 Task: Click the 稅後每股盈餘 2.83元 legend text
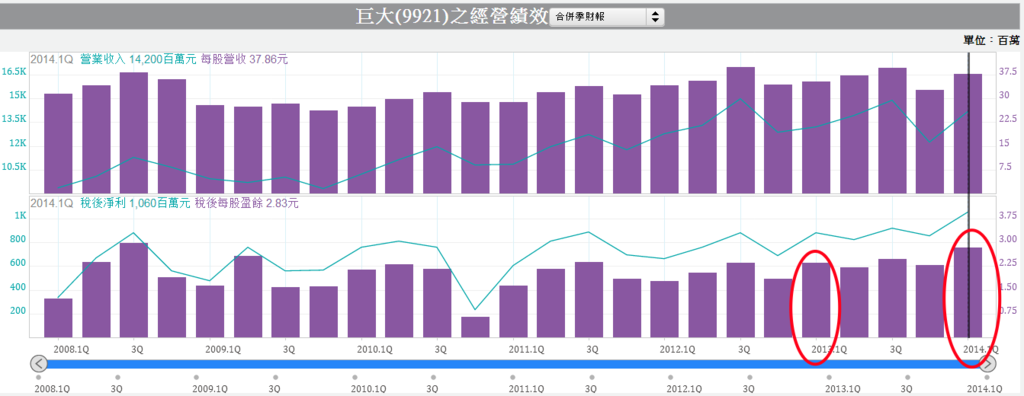[246, 203]
